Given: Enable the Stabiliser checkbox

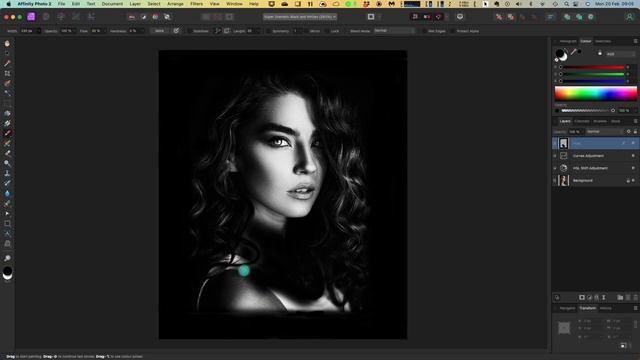Looking at the screenshot, I should pyautogui.click(x=189, y=31).
